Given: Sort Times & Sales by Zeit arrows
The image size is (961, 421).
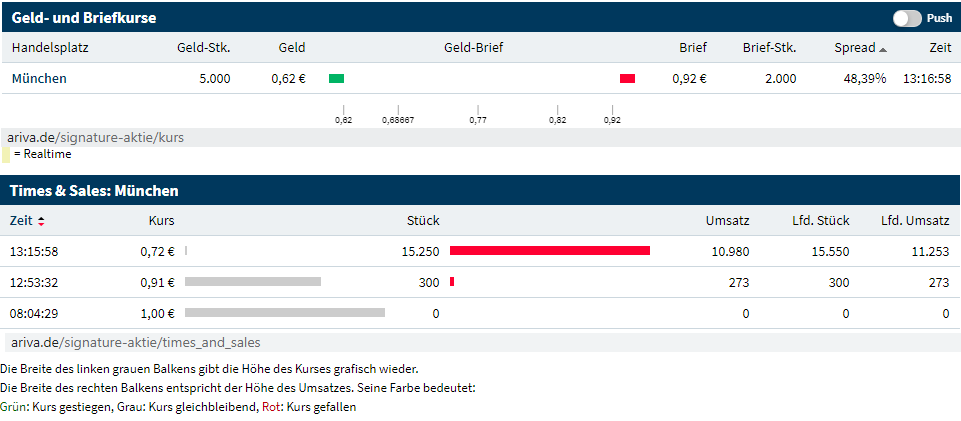Looking at the screenshot, I should tap(41, 221).
